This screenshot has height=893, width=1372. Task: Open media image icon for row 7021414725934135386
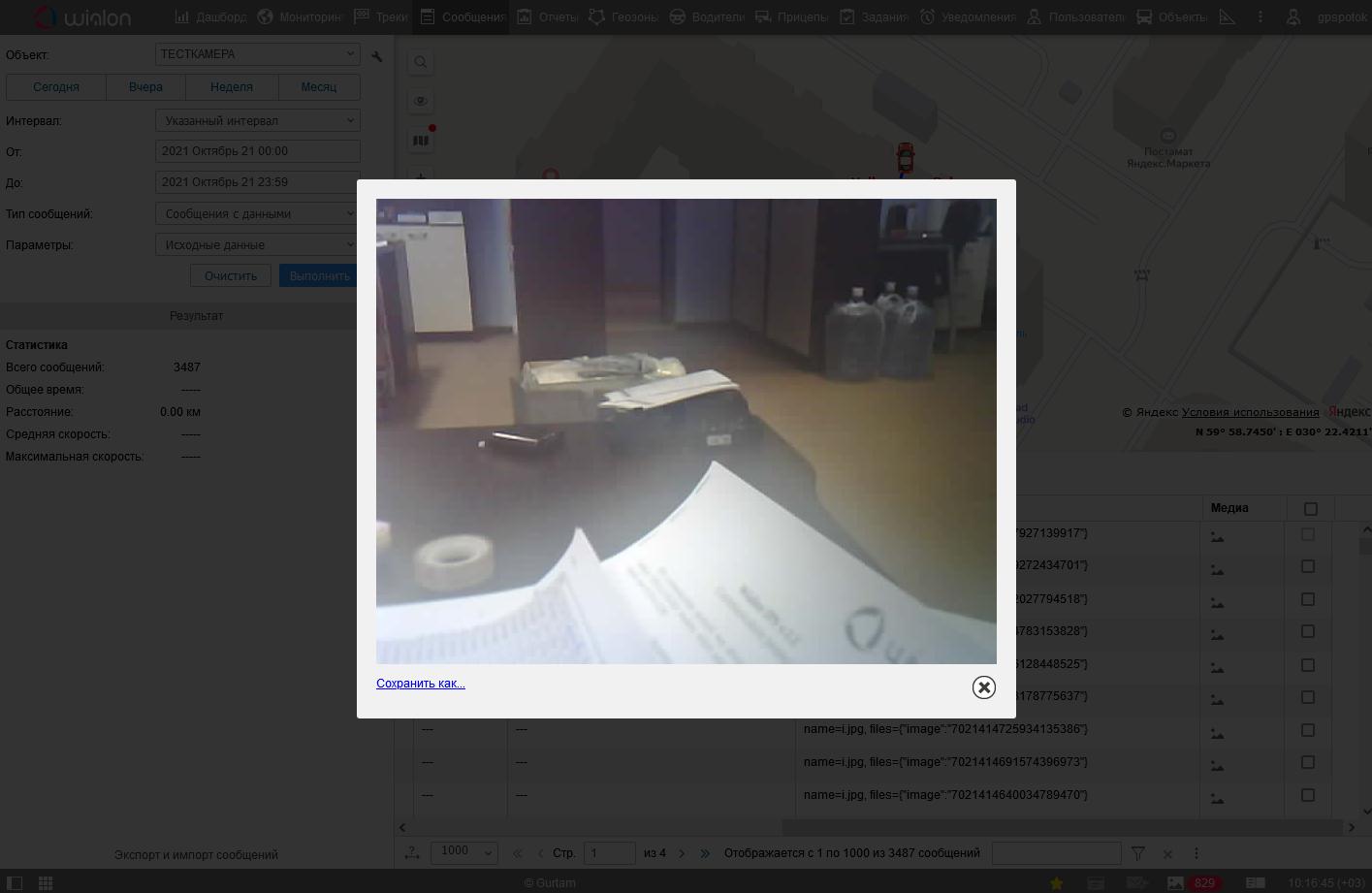click(x=1217, y=733)
